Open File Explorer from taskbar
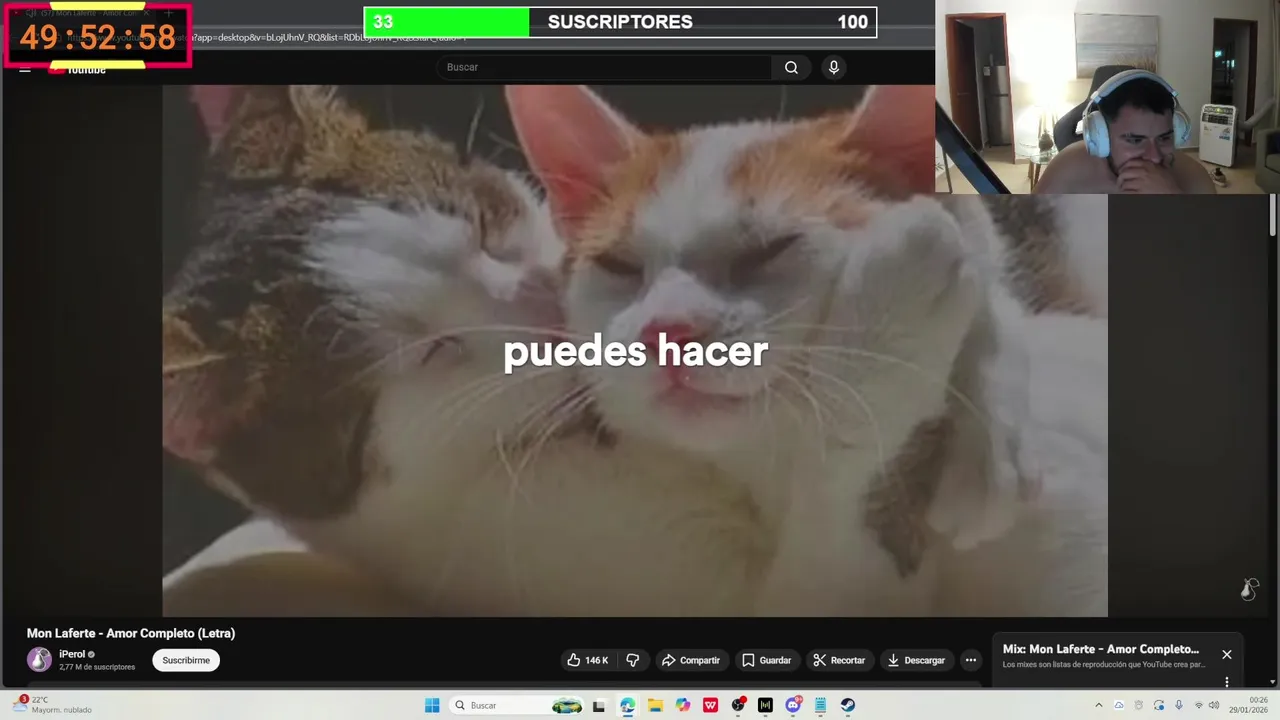 [x=655, y=705]
